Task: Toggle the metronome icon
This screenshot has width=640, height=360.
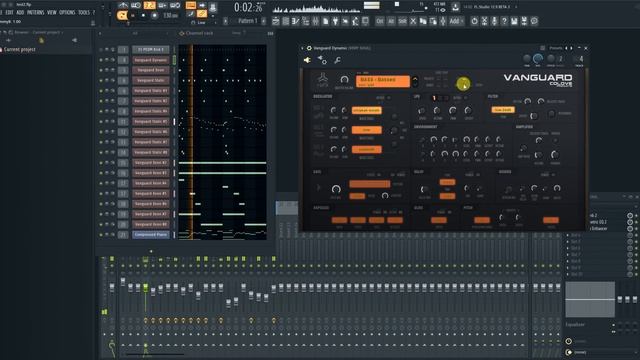Action: coord(123,5)
